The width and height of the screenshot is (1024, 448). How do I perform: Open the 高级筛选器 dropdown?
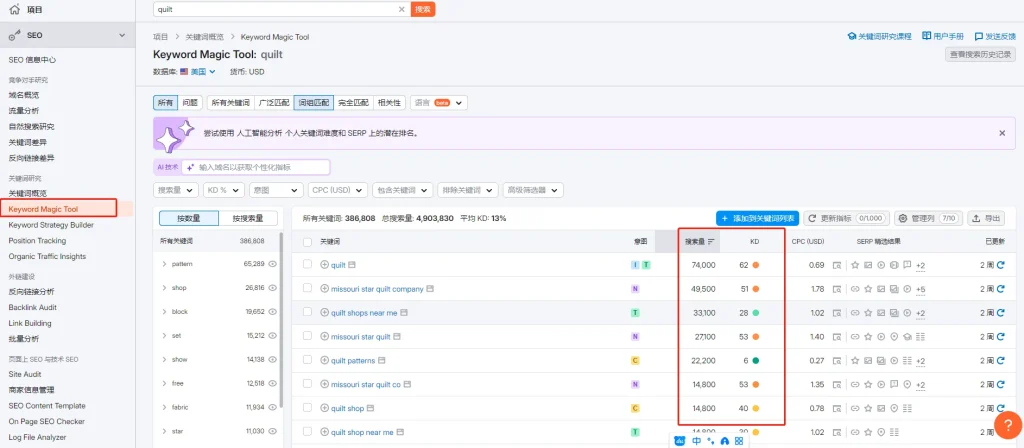(533, 190)
